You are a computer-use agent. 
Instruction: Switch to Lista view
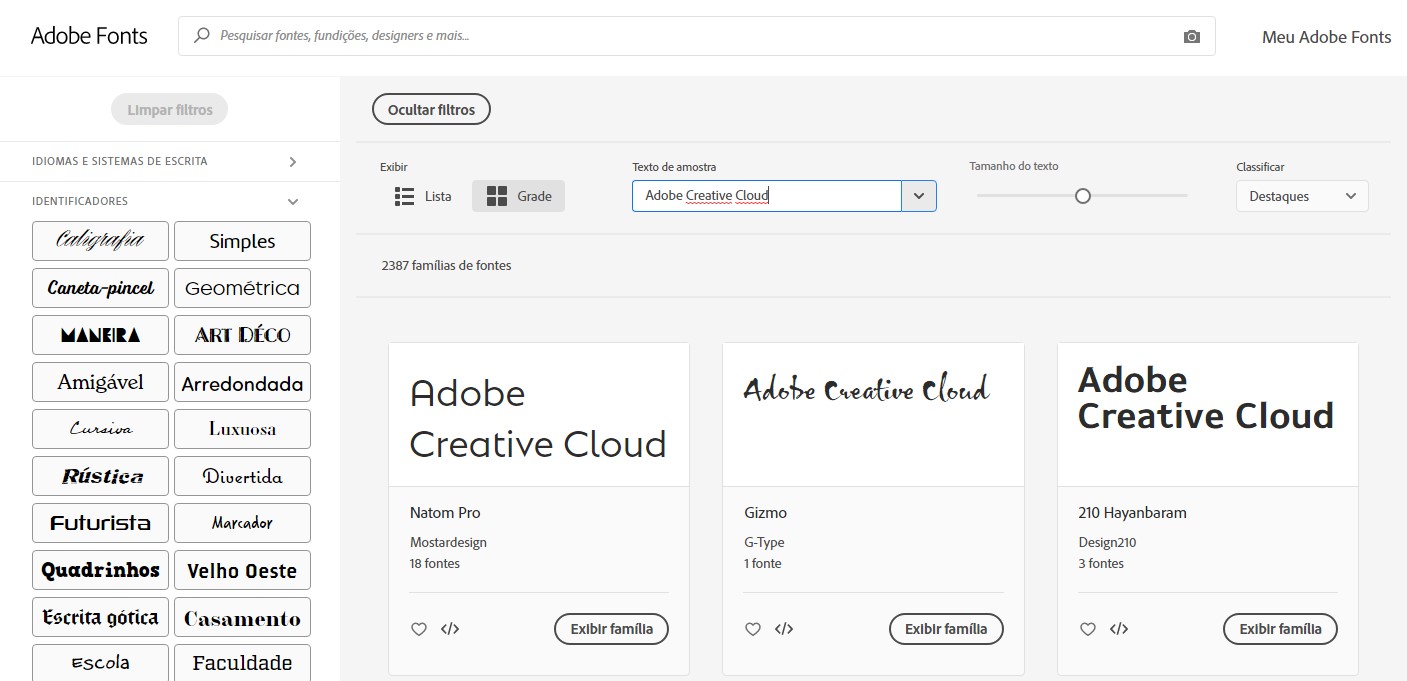(x=423, y=196)
